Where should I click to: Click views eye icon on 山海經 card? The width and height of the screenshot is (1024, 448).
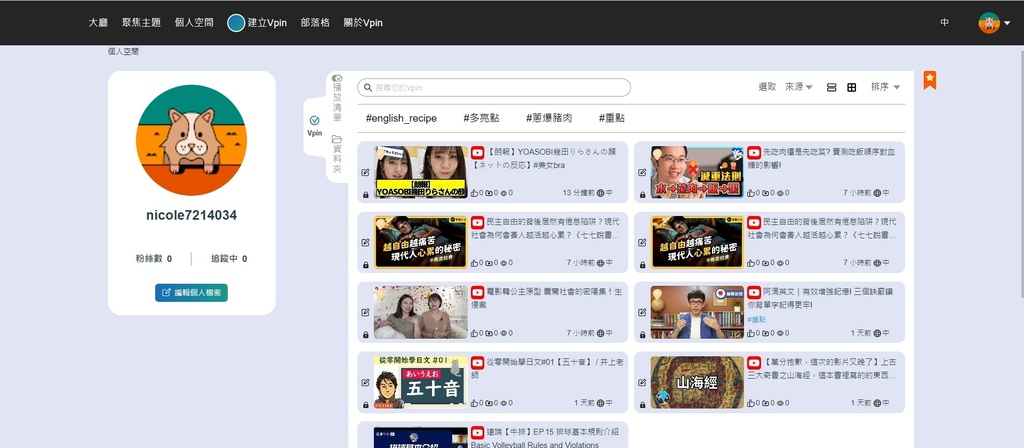[780, 403]
